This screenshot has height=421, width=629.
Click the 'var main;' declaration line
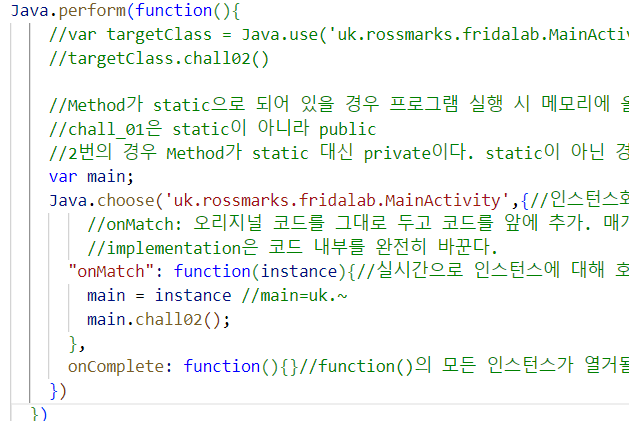pos(91,177)
